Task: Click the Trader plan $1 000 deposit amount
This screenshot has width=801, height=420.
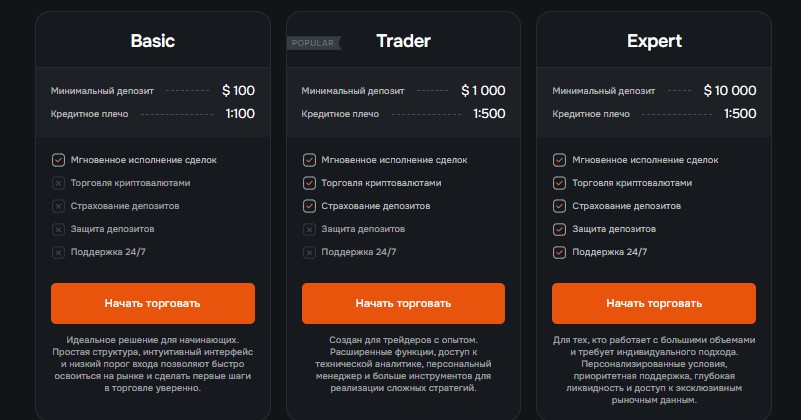Action: point(483,90)
